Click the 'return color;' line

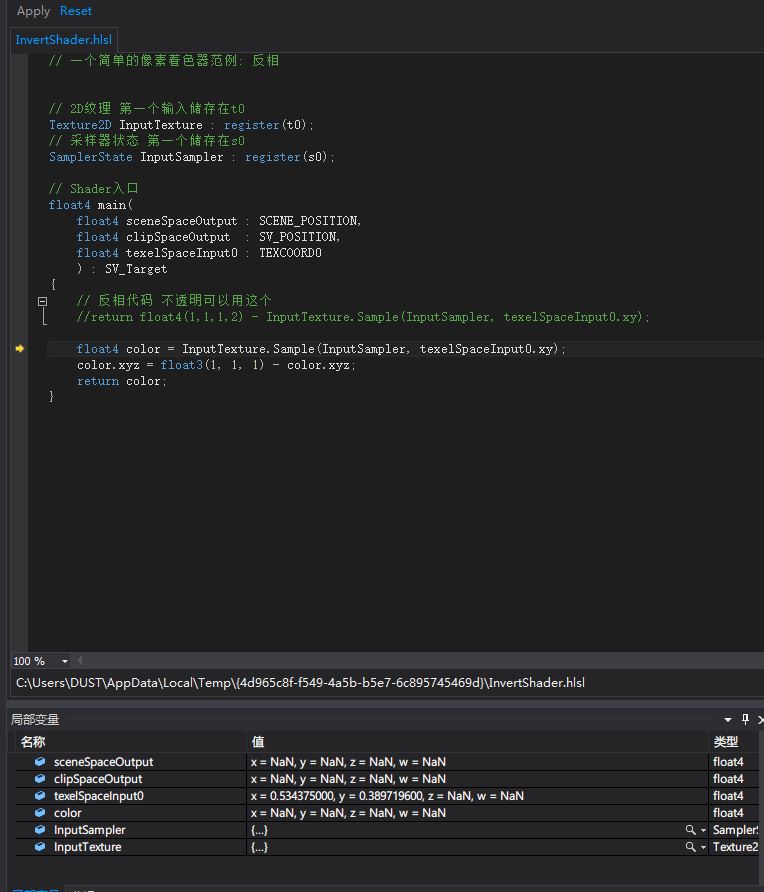(x=122, y=381)
